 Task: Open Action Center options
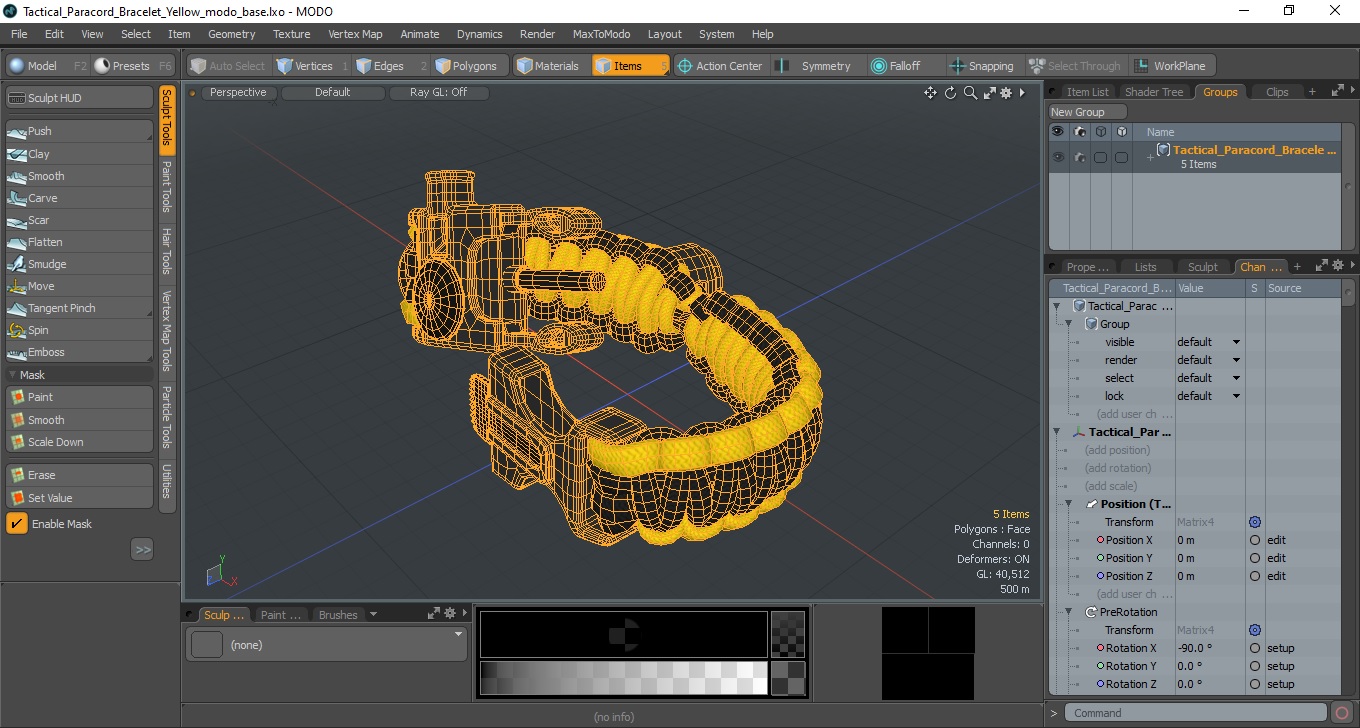click(x=720, y=66)
